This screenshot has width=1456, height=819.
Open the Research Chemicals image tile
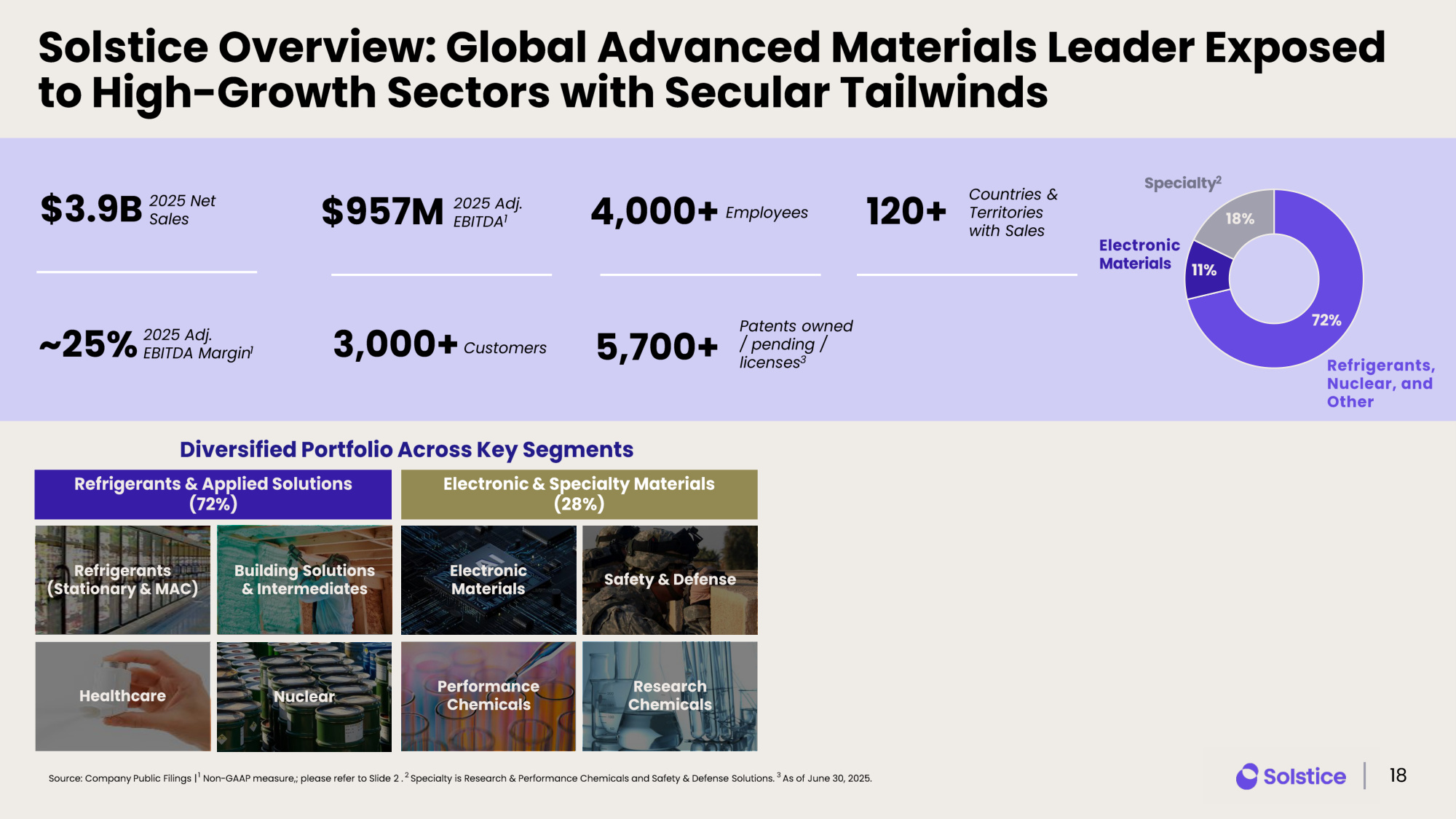pos(670,696)
